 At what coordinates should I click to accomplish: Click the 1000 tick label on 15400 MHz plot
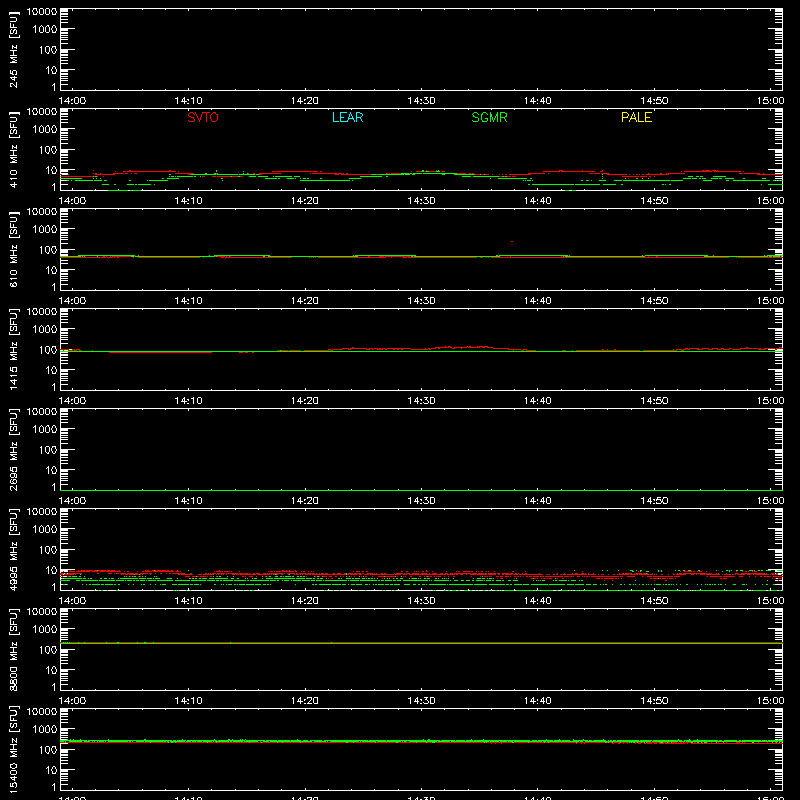point(45,729)
